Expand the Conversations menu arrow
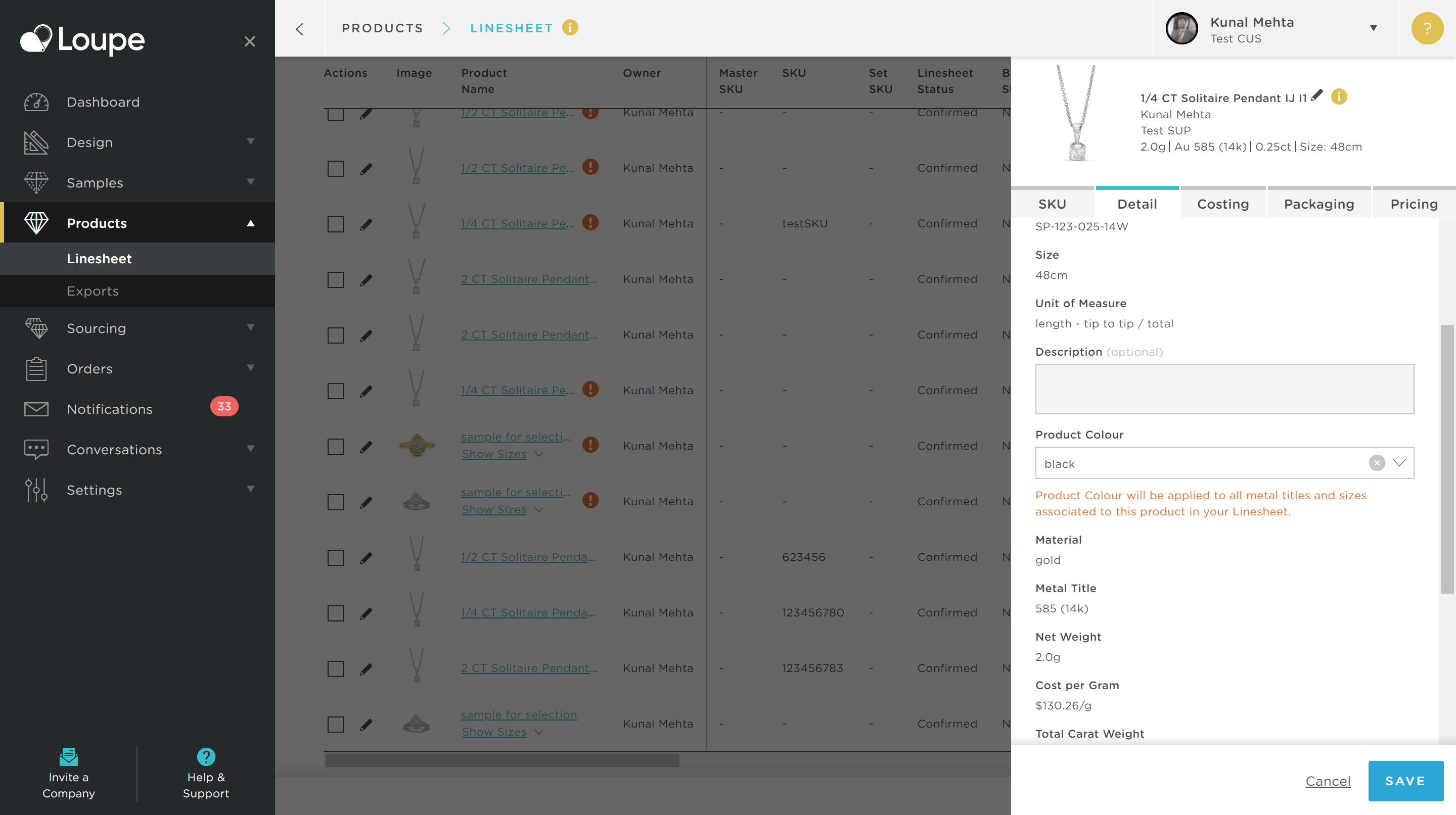This screenshot has height=815, width=1456. coord(250,449)
